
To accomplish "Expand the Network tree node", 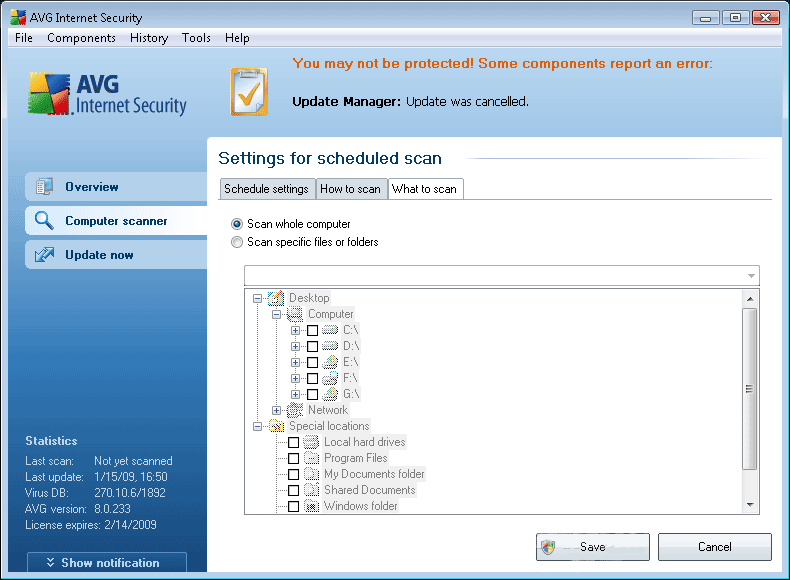I will click(x=276, y=410).
